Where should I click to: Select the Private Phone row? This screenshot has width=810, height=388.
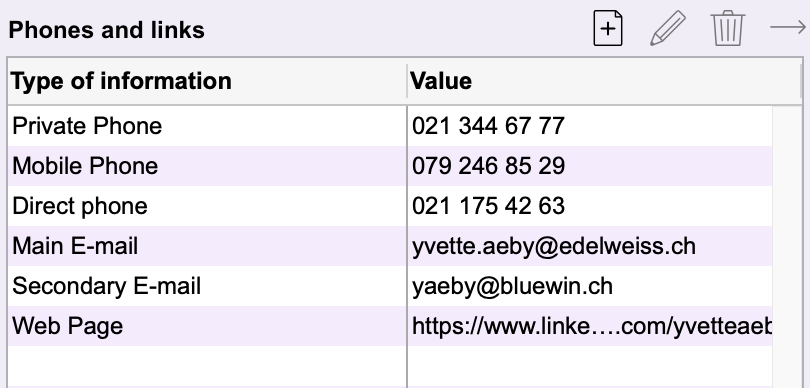point(390,126)
